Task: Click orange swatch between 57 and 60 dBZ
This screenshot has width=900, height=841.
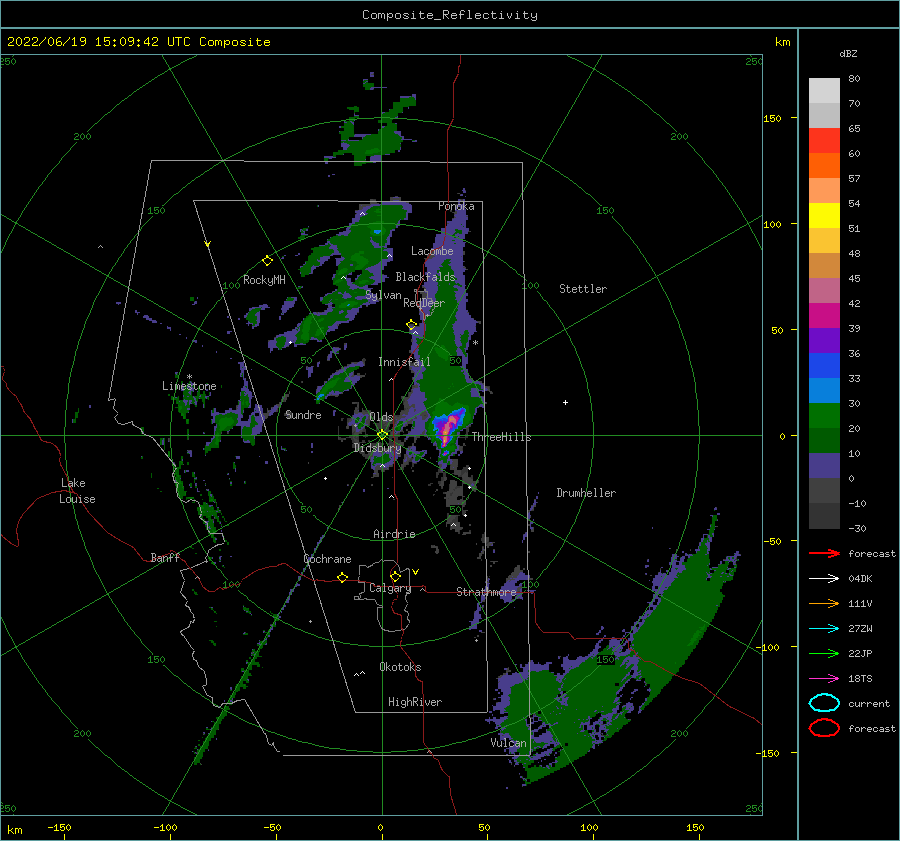Action: [824, 166]
